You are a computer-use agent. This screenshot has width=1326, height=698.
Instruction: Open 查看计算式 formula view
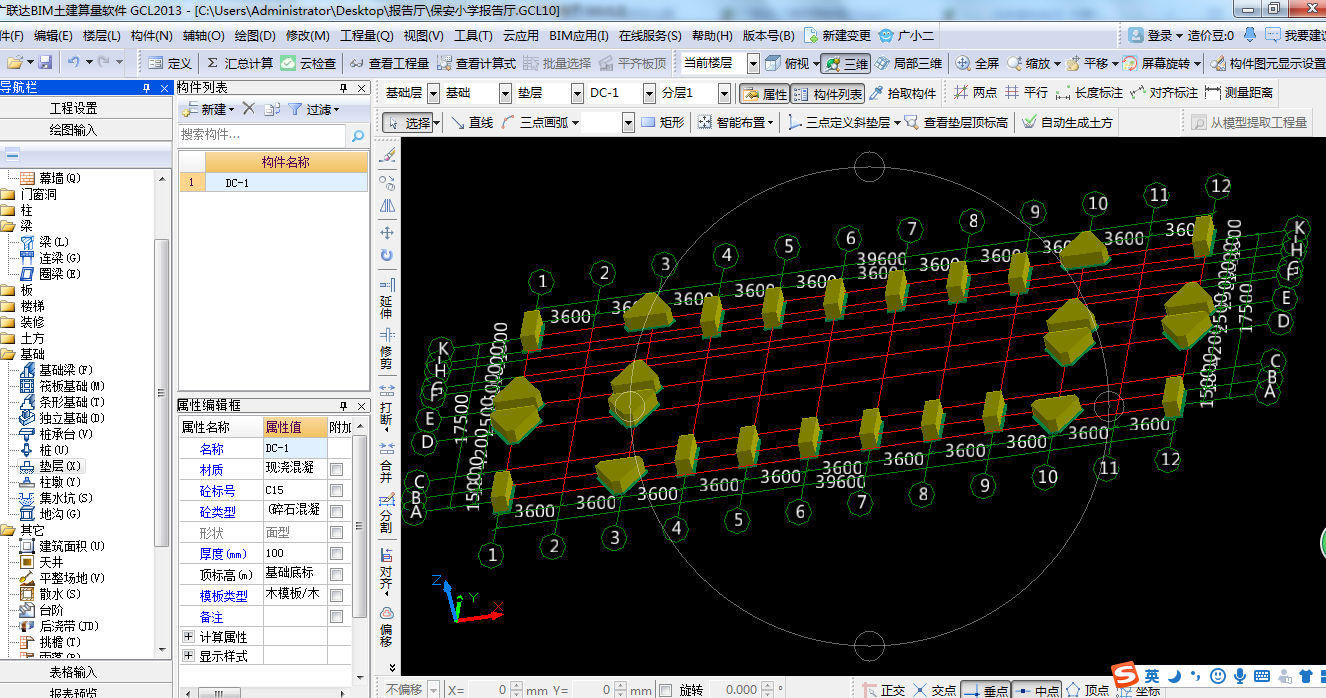tap(476, 63)
